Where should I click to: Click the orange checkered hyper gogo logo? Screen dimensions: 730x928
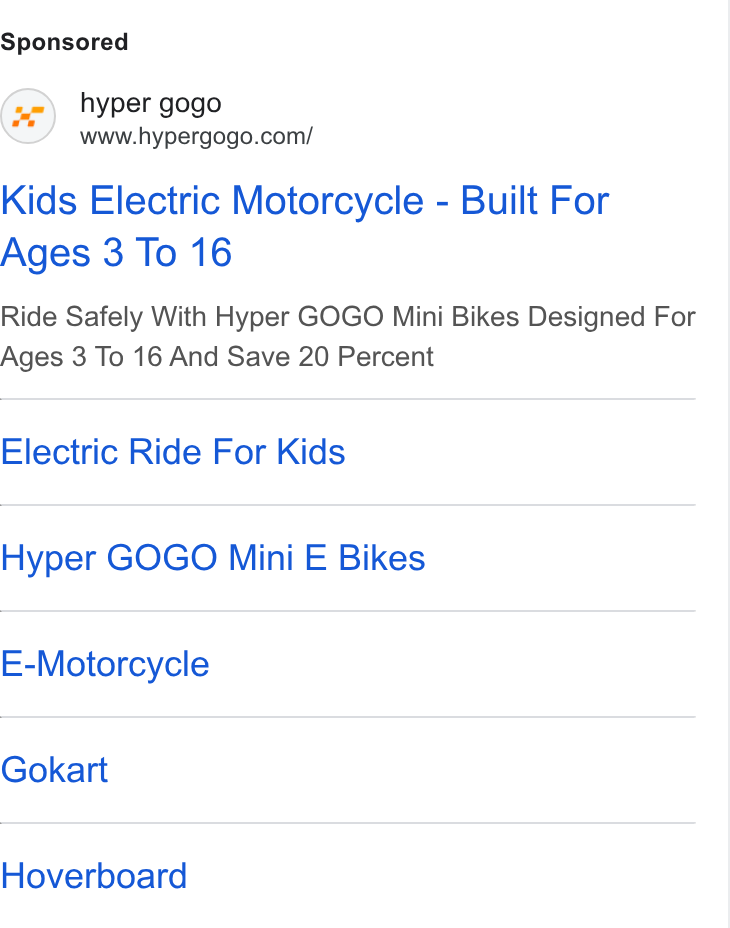28,116
